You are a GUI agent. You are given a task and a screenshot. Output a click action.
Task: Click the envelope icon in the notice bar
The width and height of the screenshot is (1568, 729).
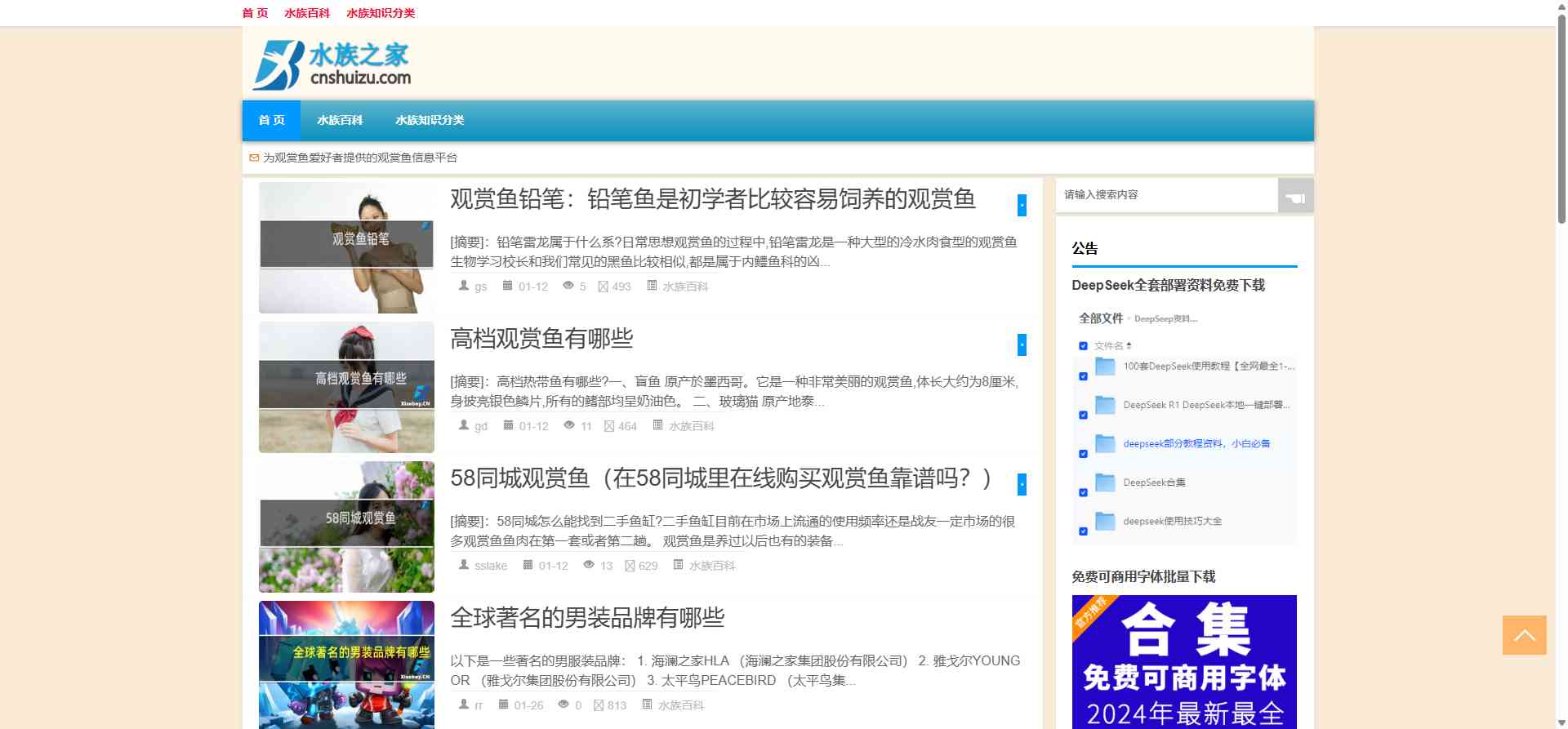pos(254,158)
